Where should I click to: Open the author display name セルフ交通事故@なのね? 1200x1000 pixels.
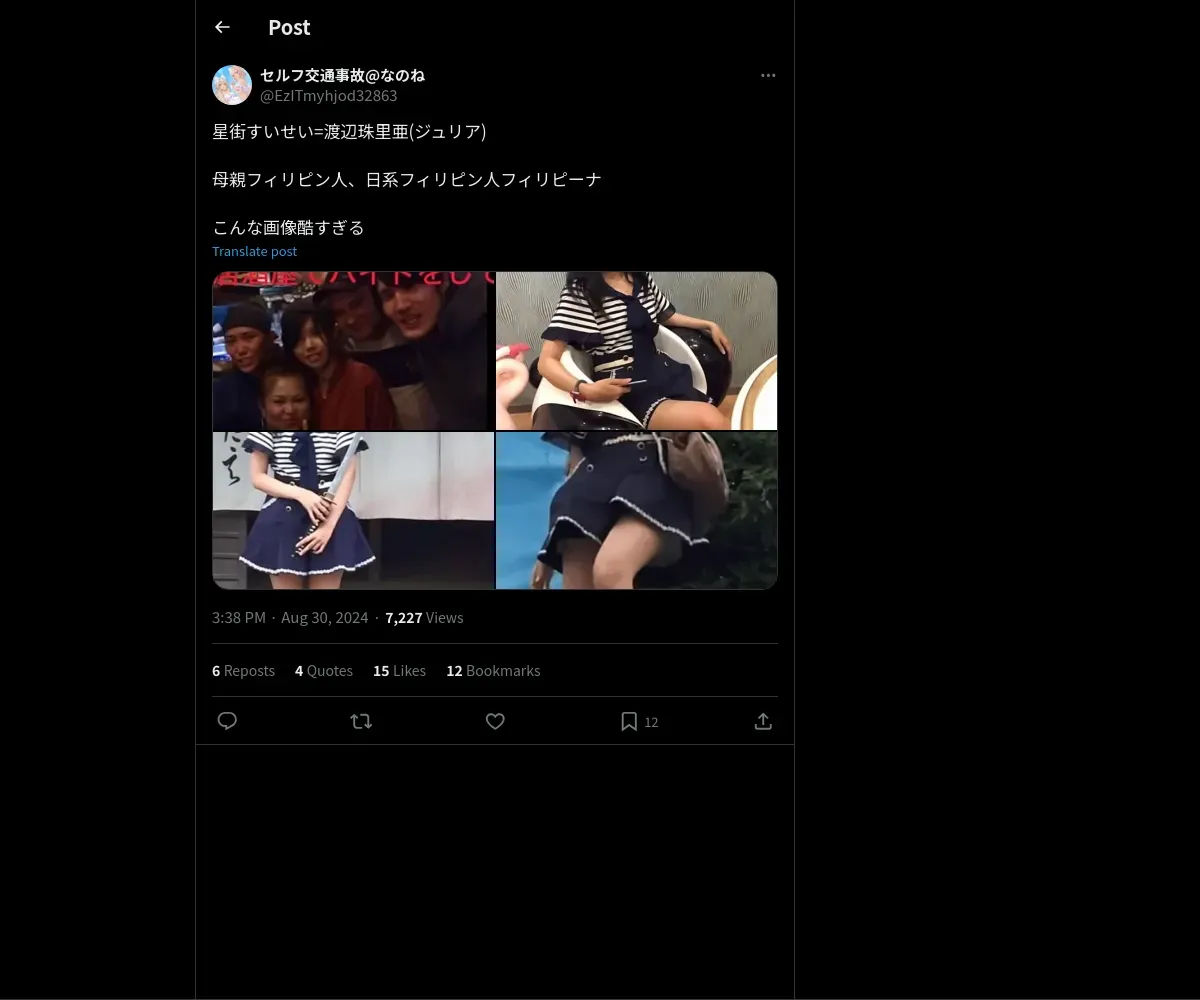(x=342, y=75)
